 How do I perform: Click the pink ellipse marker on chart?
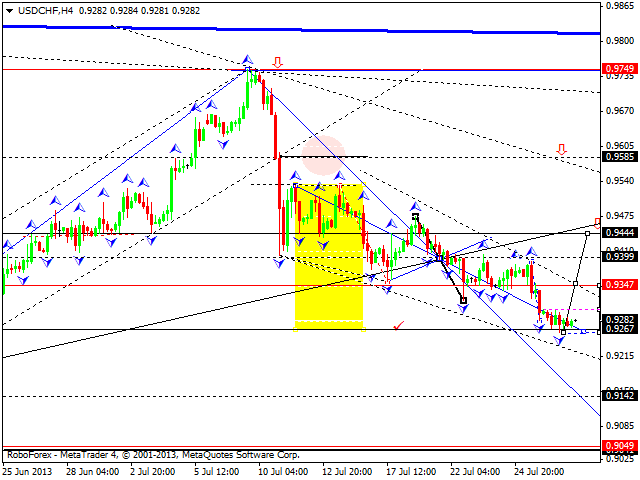[323, 155]
